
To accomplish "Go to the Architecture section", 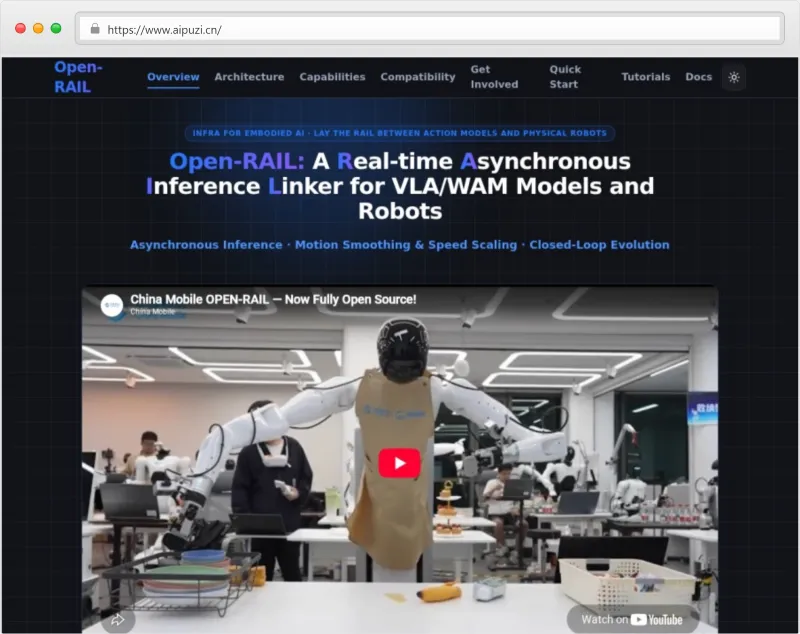I will pos(249,77).
